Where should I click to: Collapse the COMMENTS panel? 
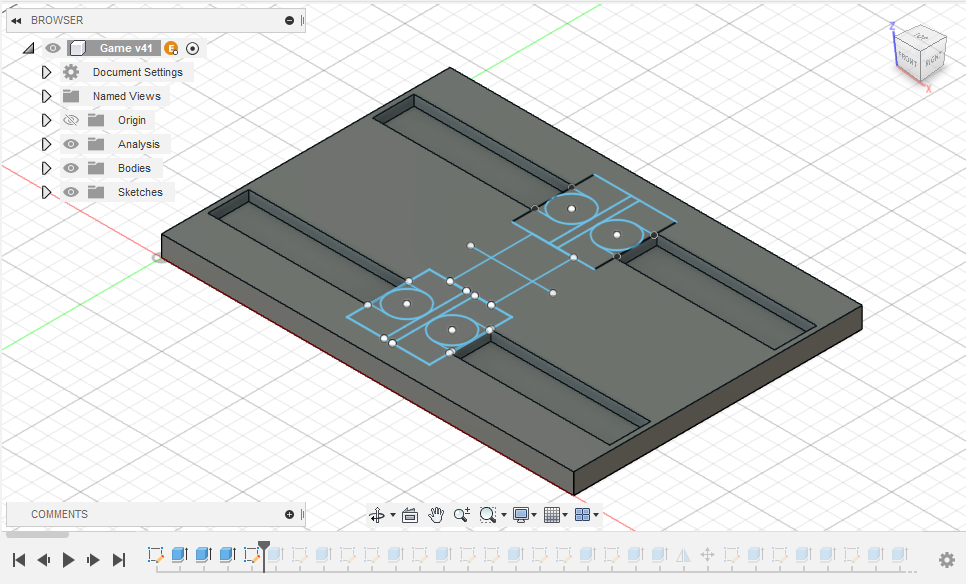(x=289, y=514)
